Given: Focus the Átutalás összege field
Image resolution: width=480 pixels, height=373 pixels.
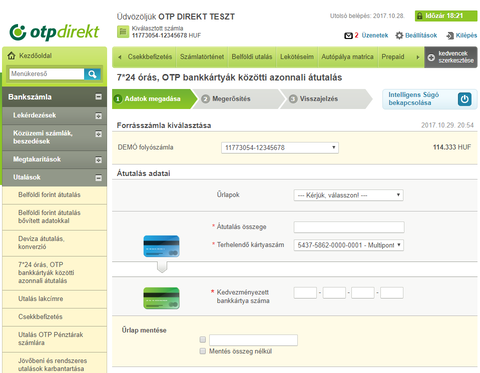Looking at the screenshot, I should [349, 227].
